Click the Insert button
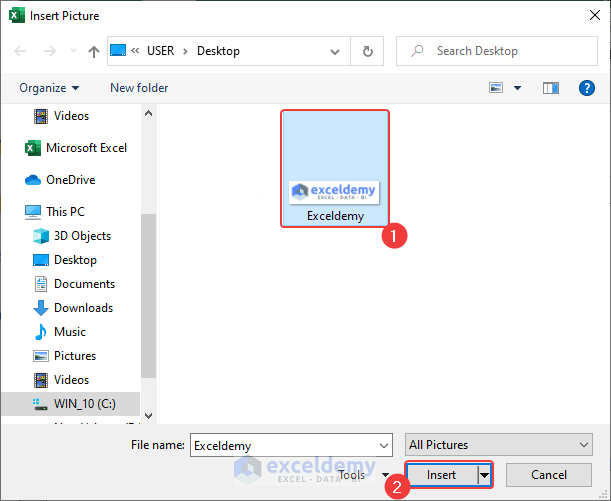Screen dimensions: 611x501 pos(441,475)
